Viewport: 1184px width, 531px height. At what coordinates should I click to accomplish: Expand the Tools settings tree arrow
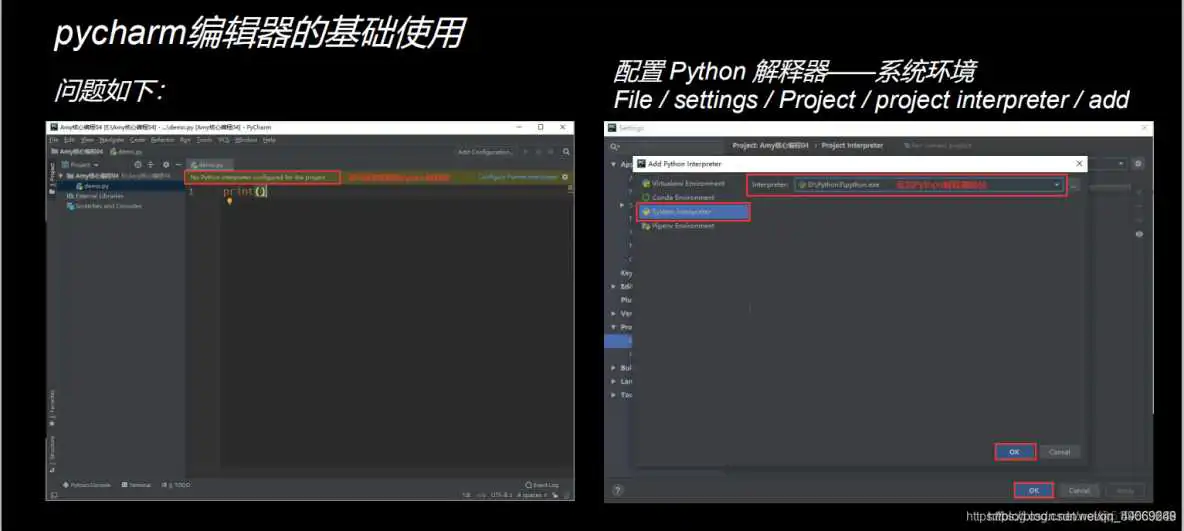pyautogui.click(x=613, y=394)
